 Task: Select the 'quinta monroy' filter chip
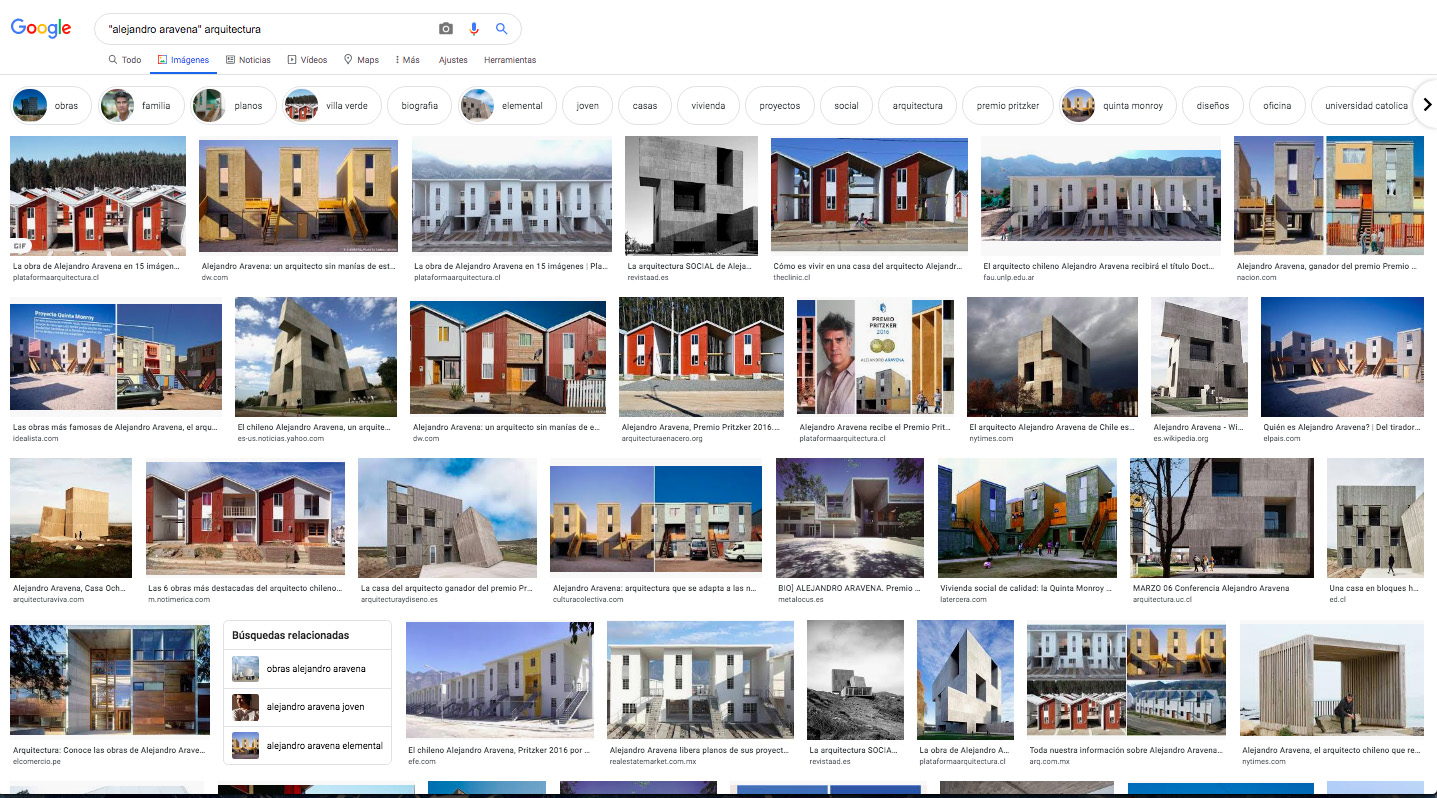[x=1116, y=105]
